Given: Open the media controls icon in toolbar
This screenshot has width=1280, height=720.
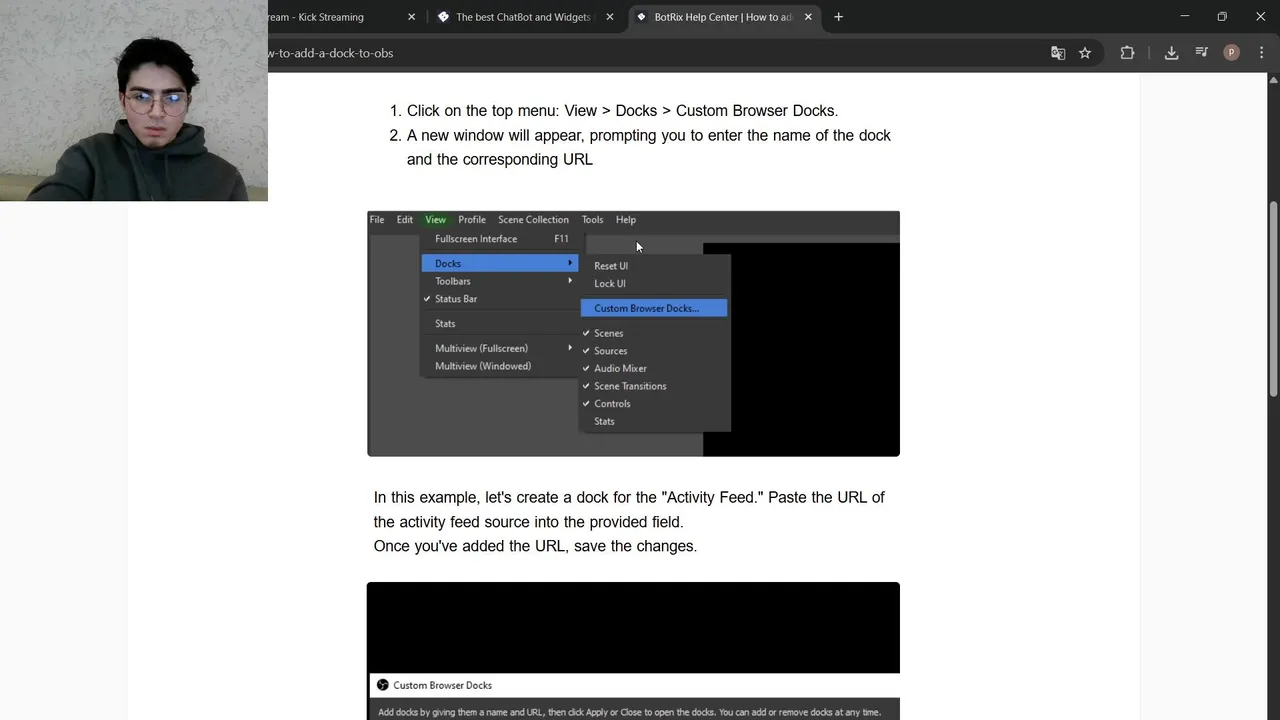Looking at the screenshot, I should tap(1201, 53).
